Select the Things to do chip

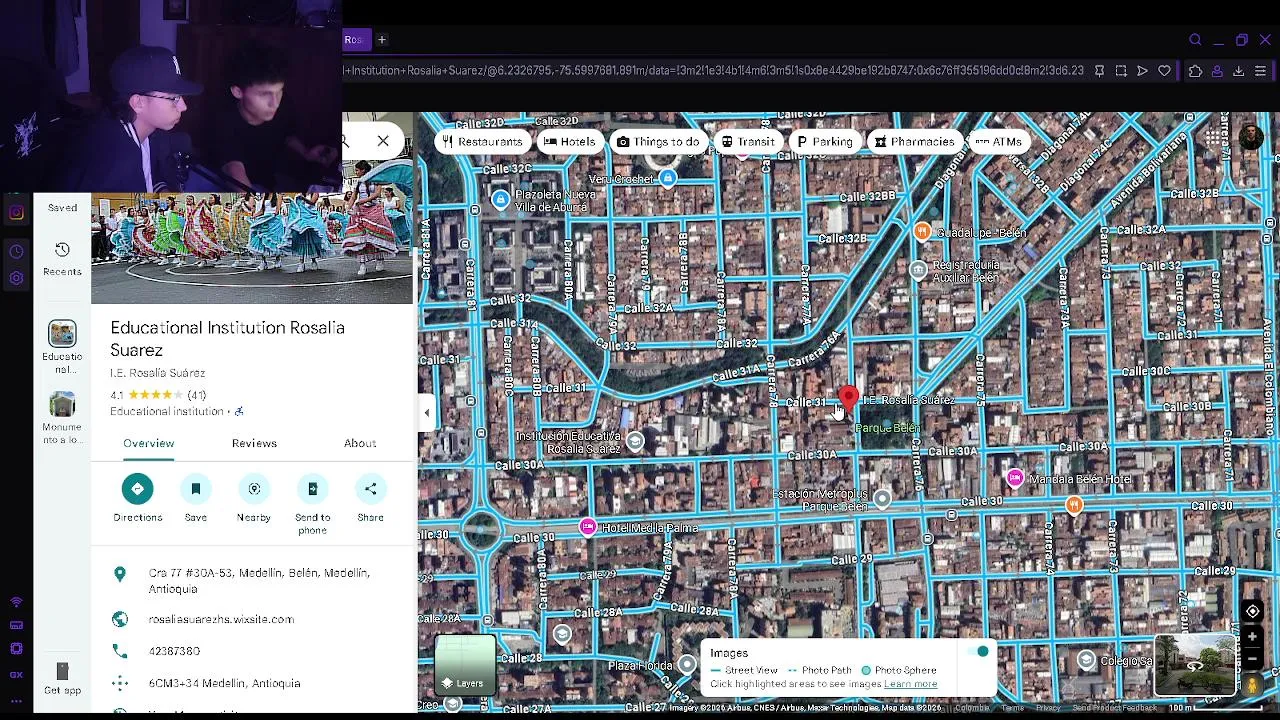657,142
